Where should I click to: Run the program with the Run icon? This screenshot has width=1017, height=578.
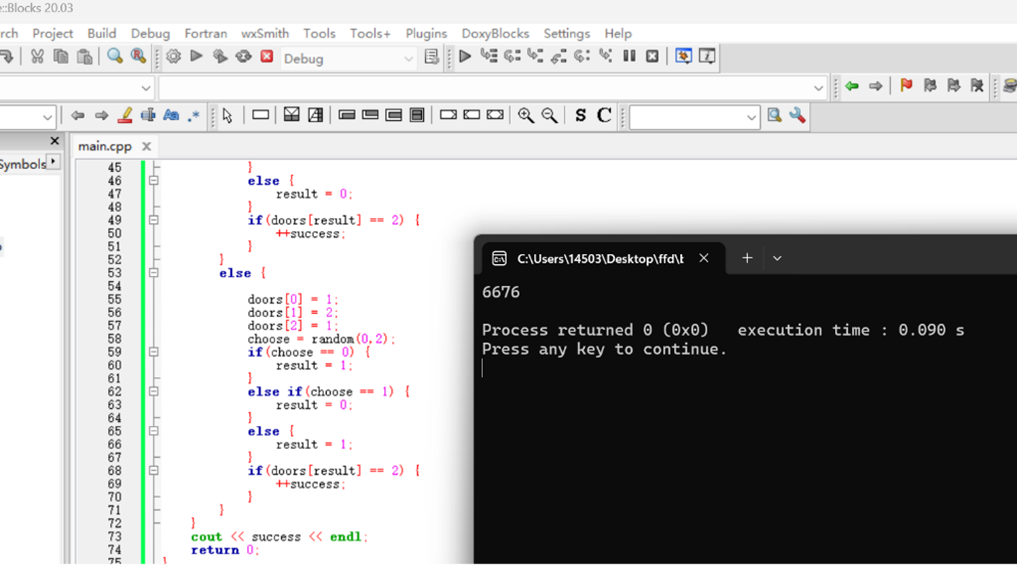click(x=197, y=56)
